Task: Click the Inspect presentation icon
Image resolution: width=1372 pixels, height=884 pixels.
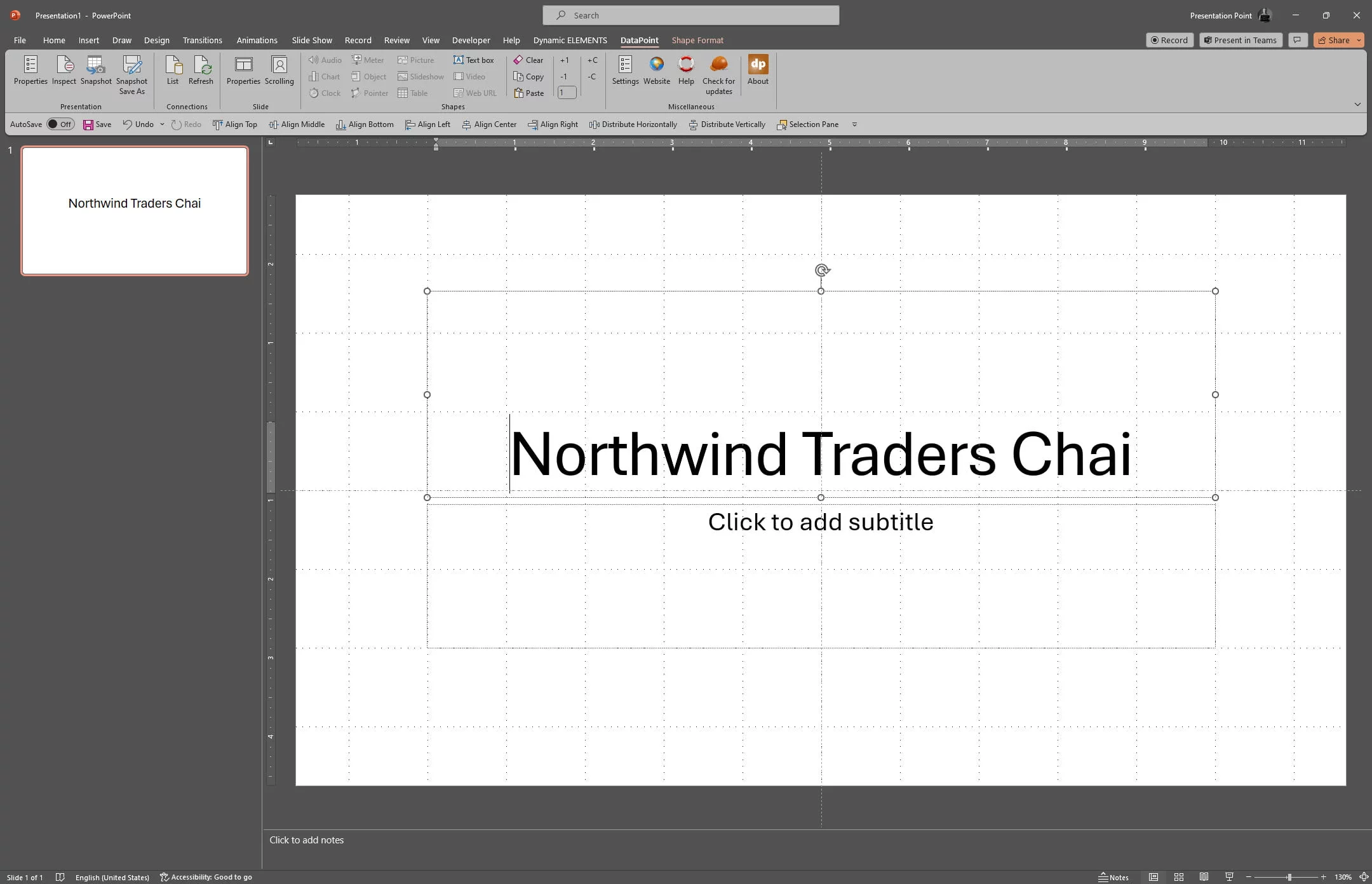Action: coord(64,70)
